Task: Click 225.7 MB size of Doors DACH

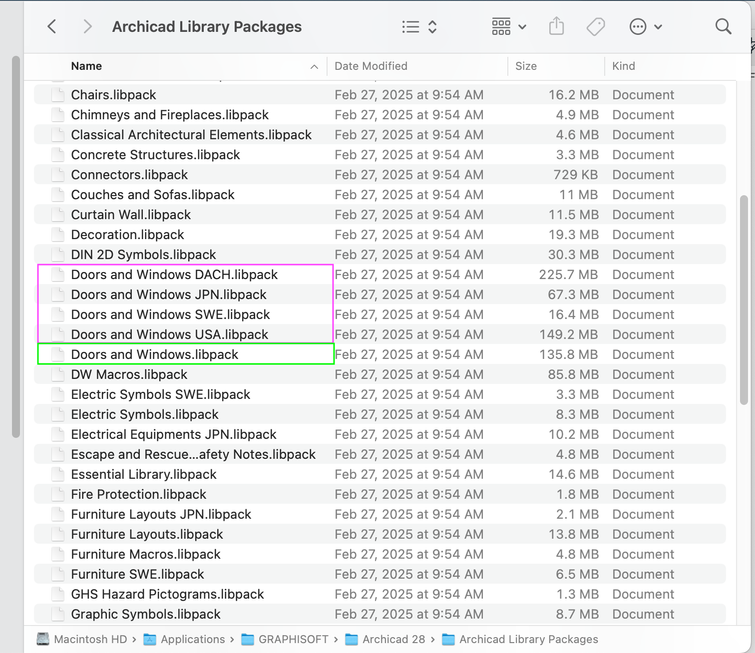Action: pos(568,274)
